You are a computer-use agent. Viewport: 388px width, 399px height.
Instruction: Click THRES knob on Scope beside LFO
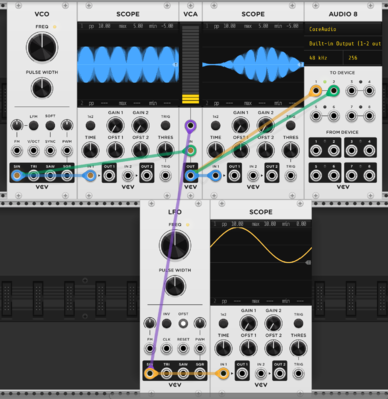[x=298, y=348]
